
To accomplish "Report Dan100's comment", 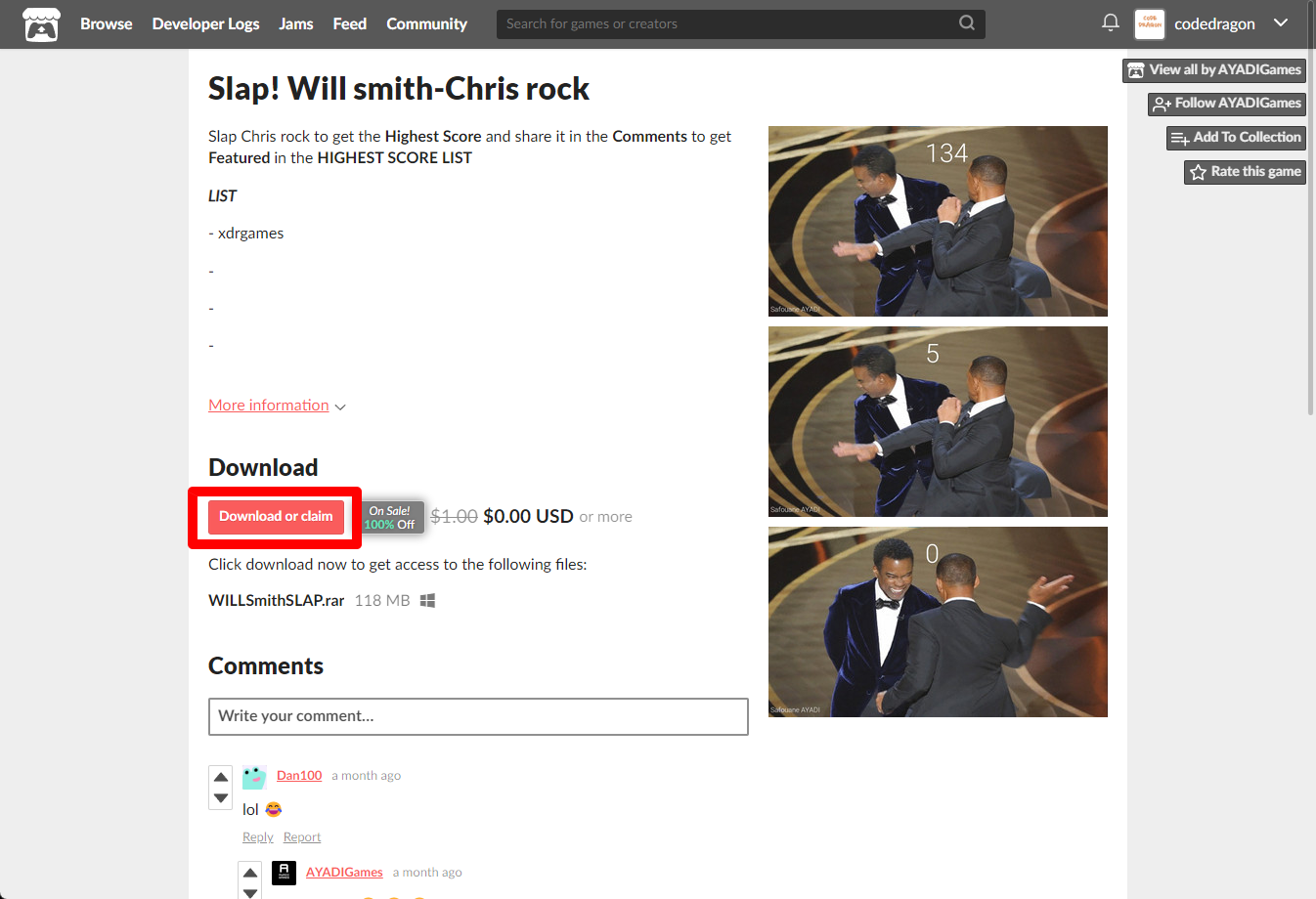I will pos(302,837).
